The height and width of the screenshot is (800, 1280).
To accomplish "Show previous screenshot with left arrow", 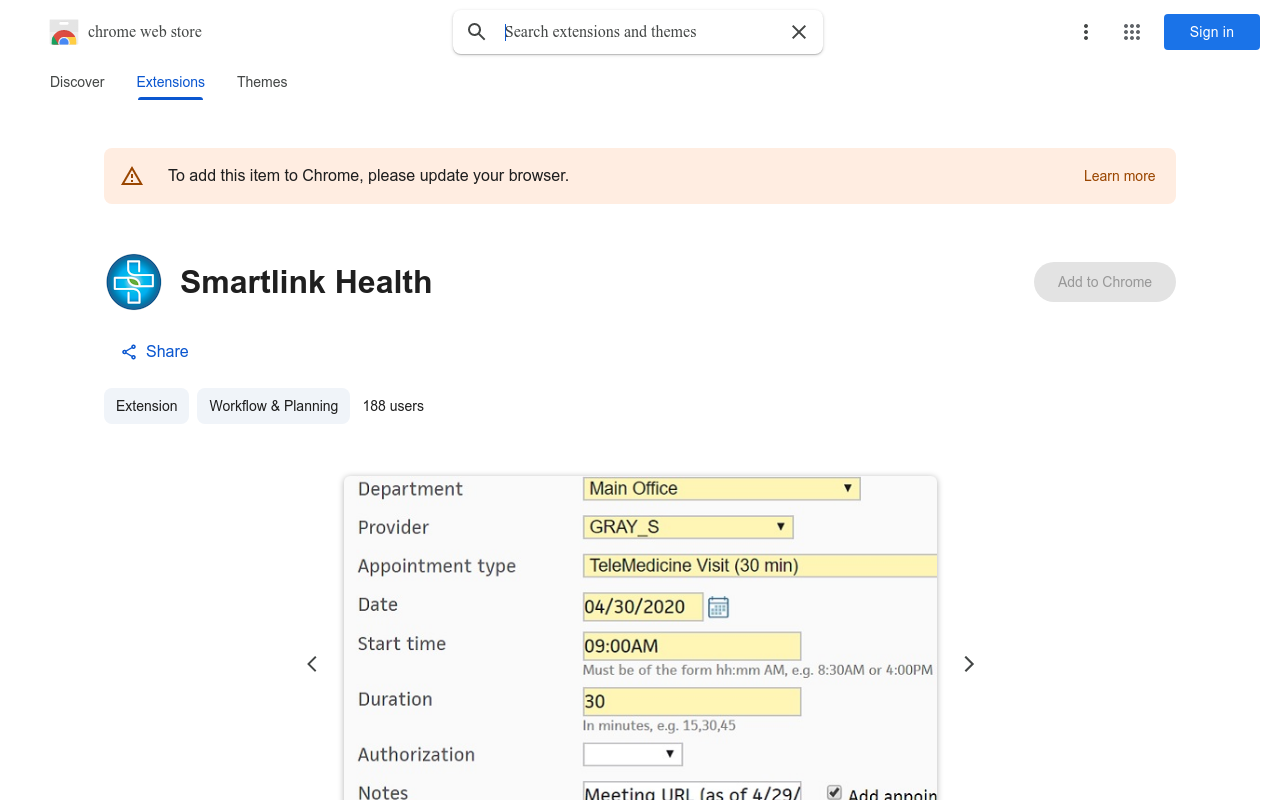I will tap(312, 664).
